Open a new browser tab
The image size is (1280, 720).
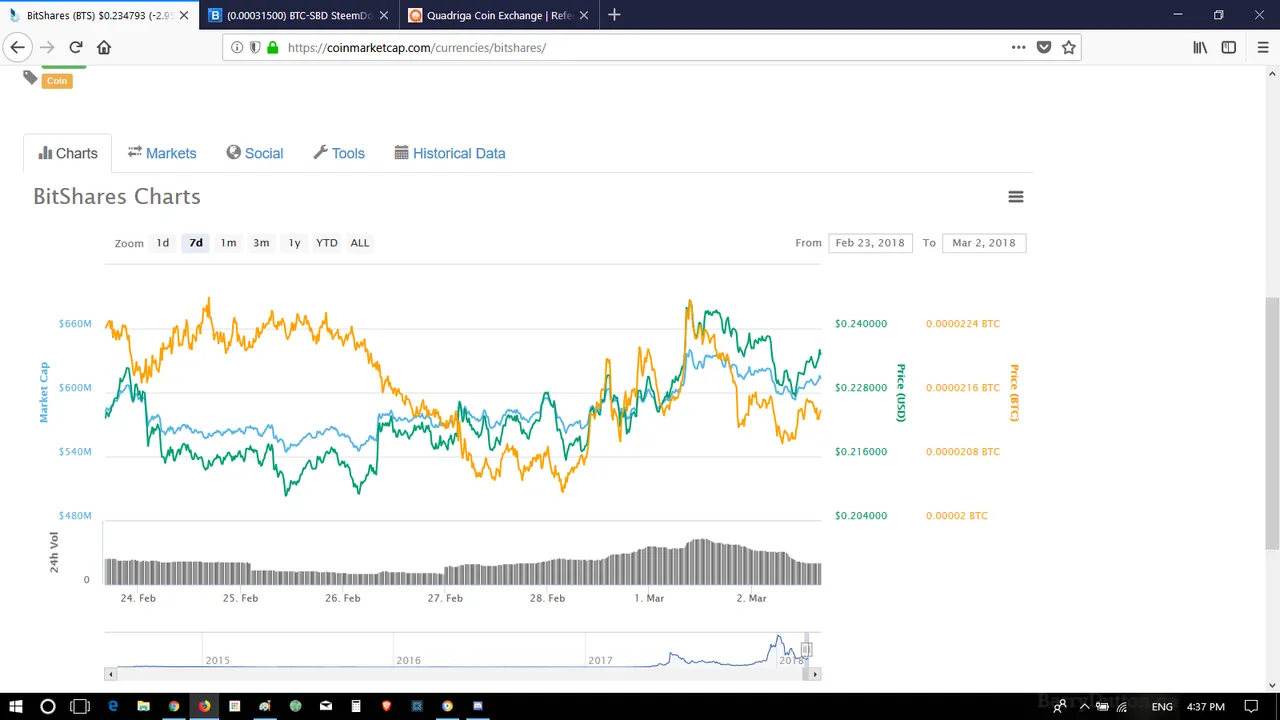point(614,15)
